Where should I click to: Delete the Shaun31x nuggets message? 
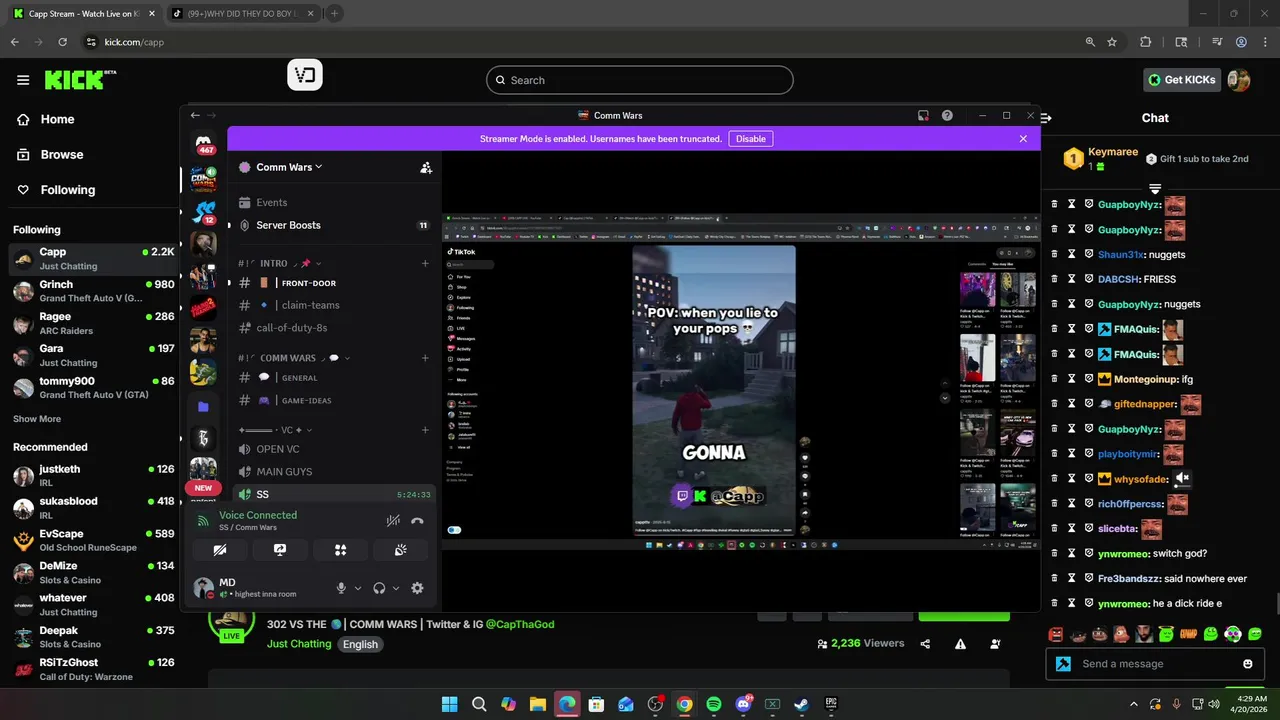click(x=1054, y=254)
